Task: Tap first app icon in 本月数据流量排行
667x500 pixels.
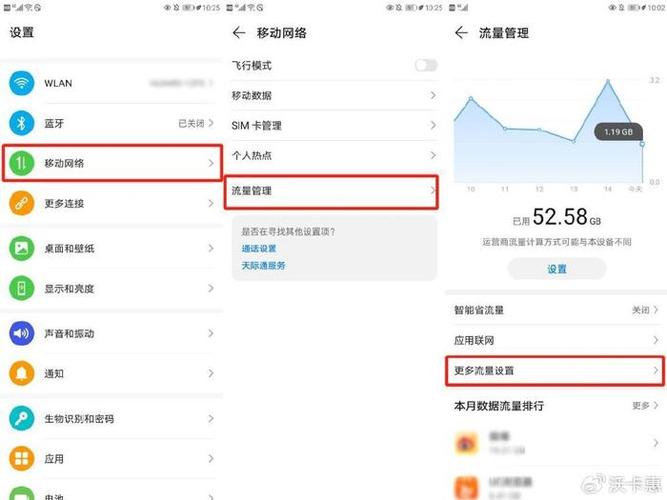Action: pyautogui.click(x=466, y=443)
